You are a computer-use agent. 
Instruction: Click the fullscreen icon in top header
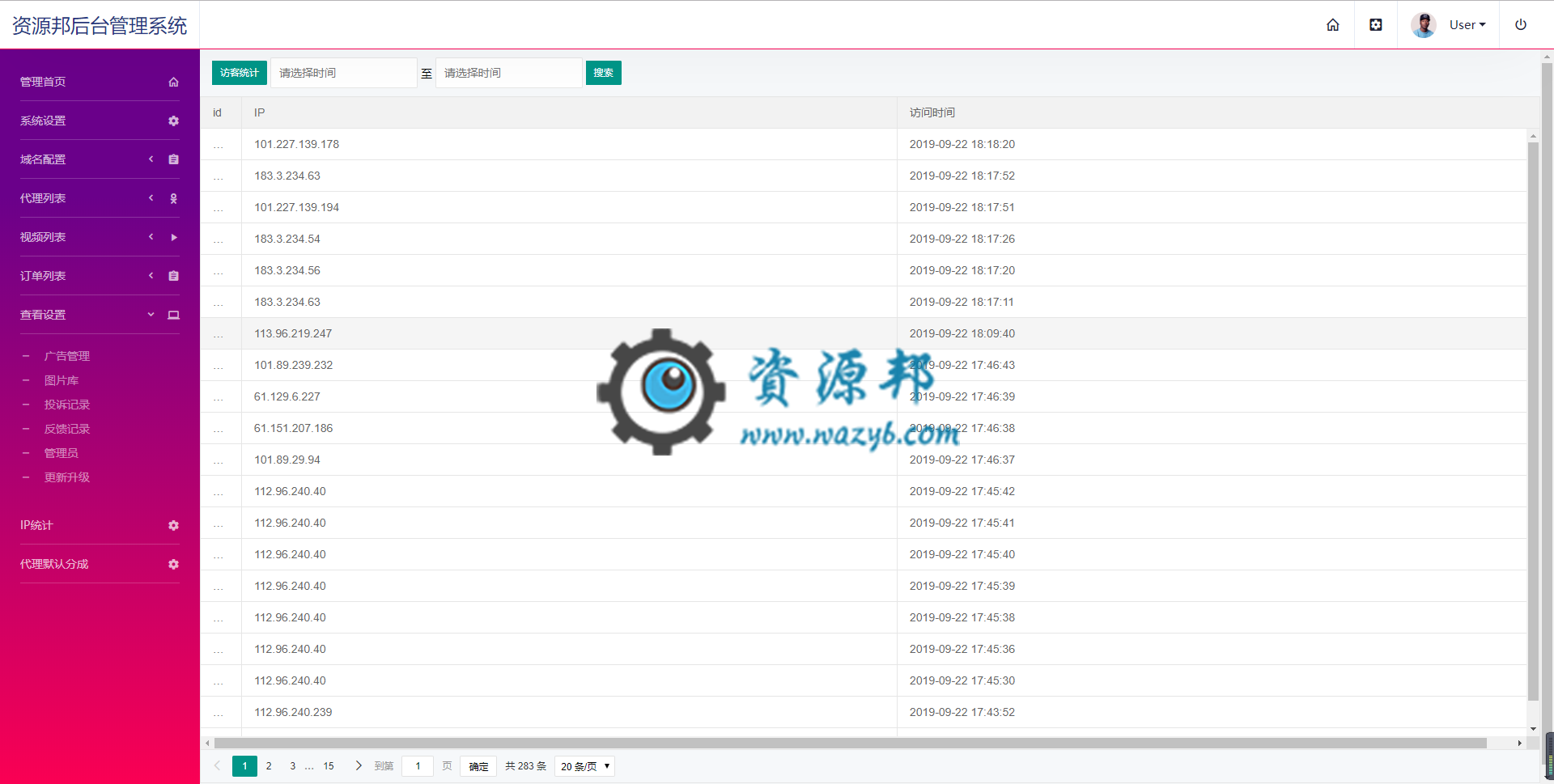point(1376,25)
